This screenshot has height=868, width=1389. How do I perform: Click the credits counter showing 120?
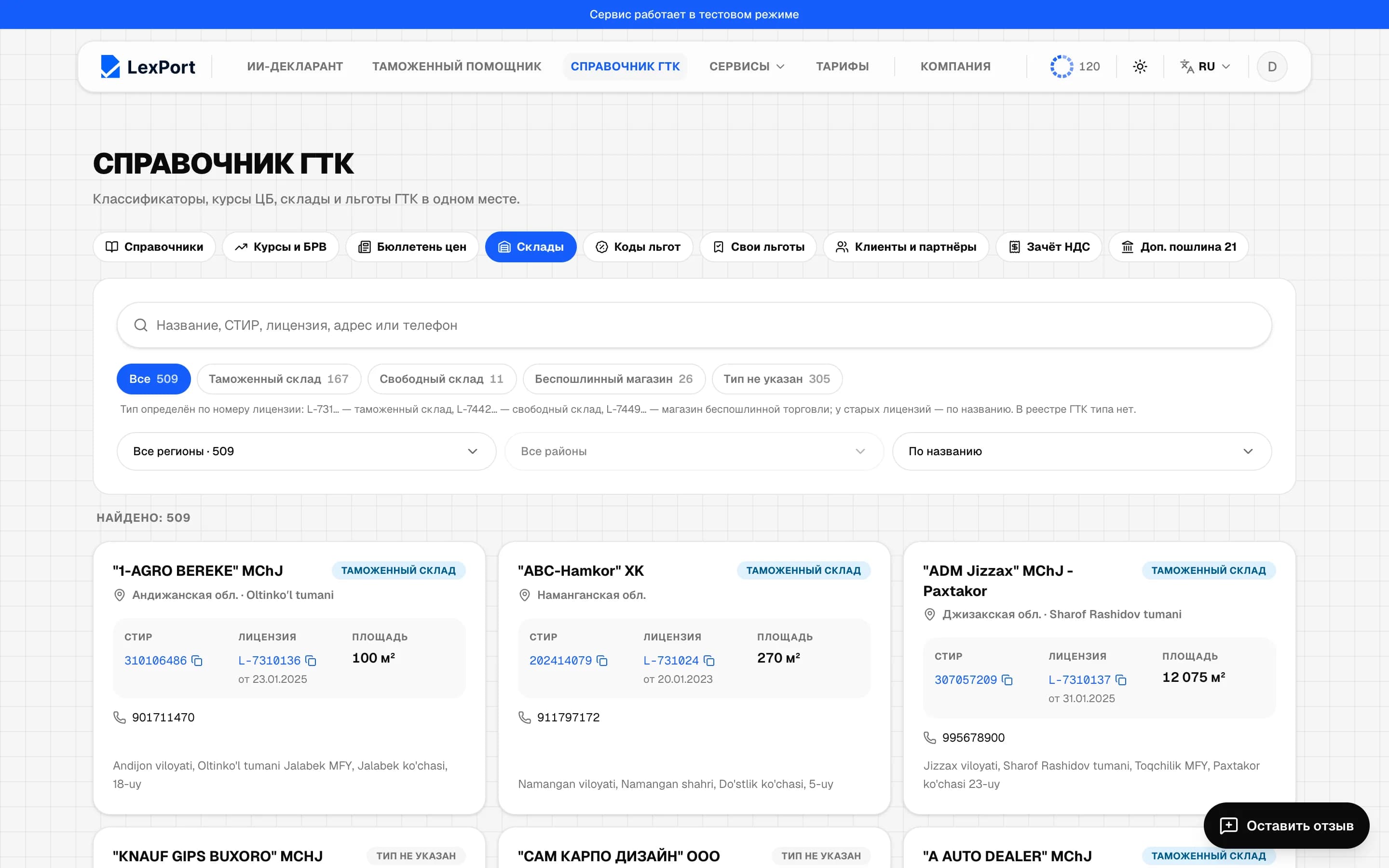pyautogui.click(x=1075, y=67)
